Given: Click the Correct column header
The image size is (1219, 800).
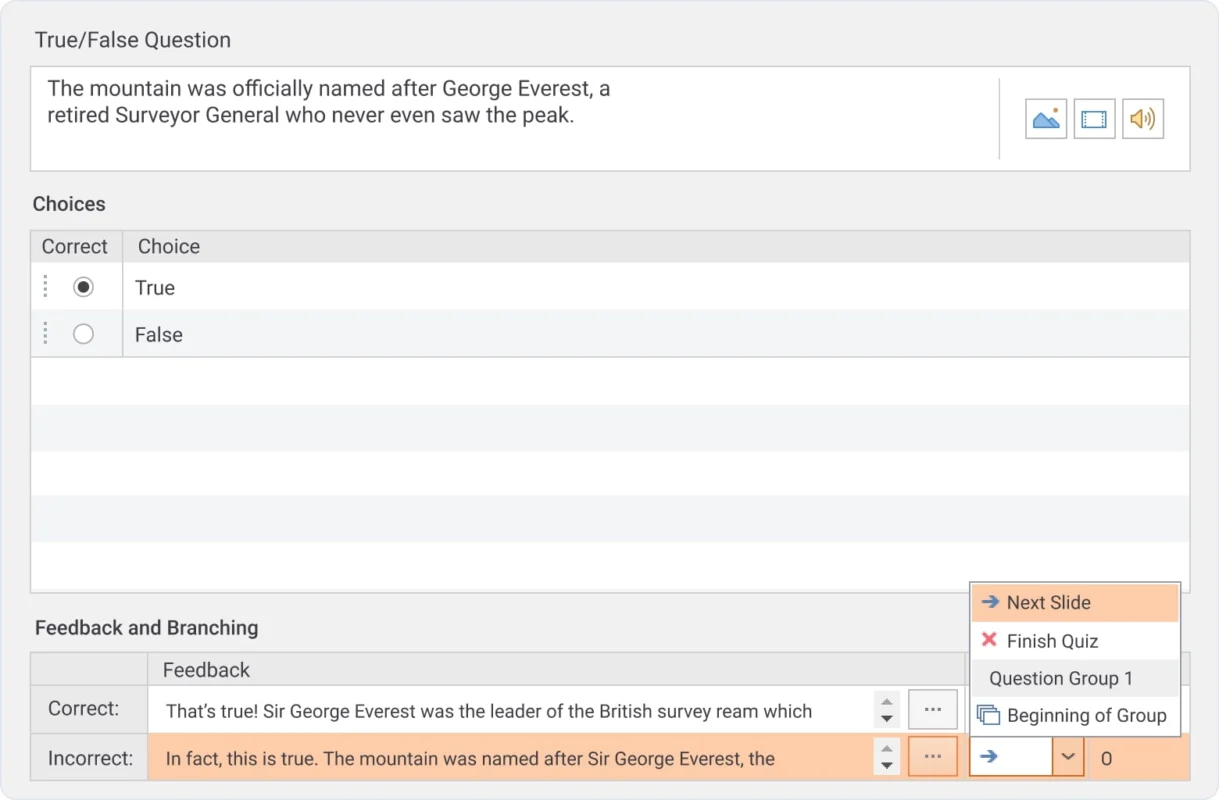Looking at the screenshot, I should (75, 246).
